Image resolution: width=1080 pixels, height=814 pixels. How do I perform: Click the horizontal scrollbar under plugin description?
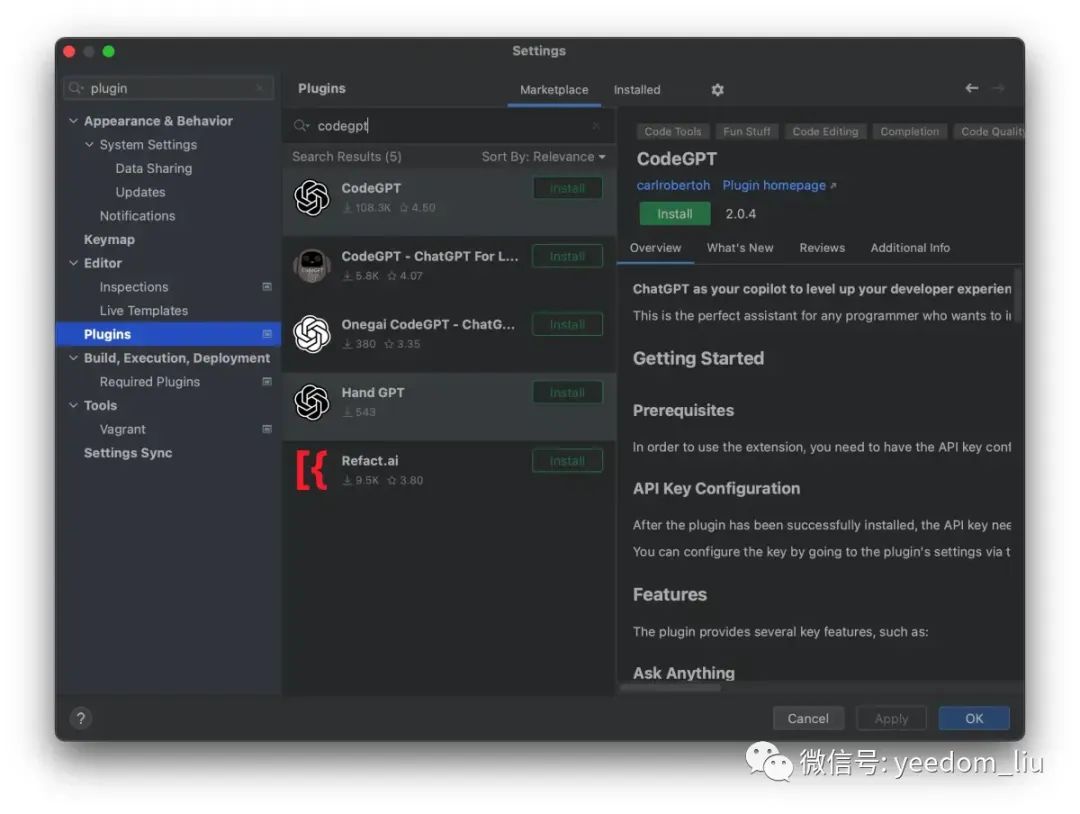(x=670, y=687)
